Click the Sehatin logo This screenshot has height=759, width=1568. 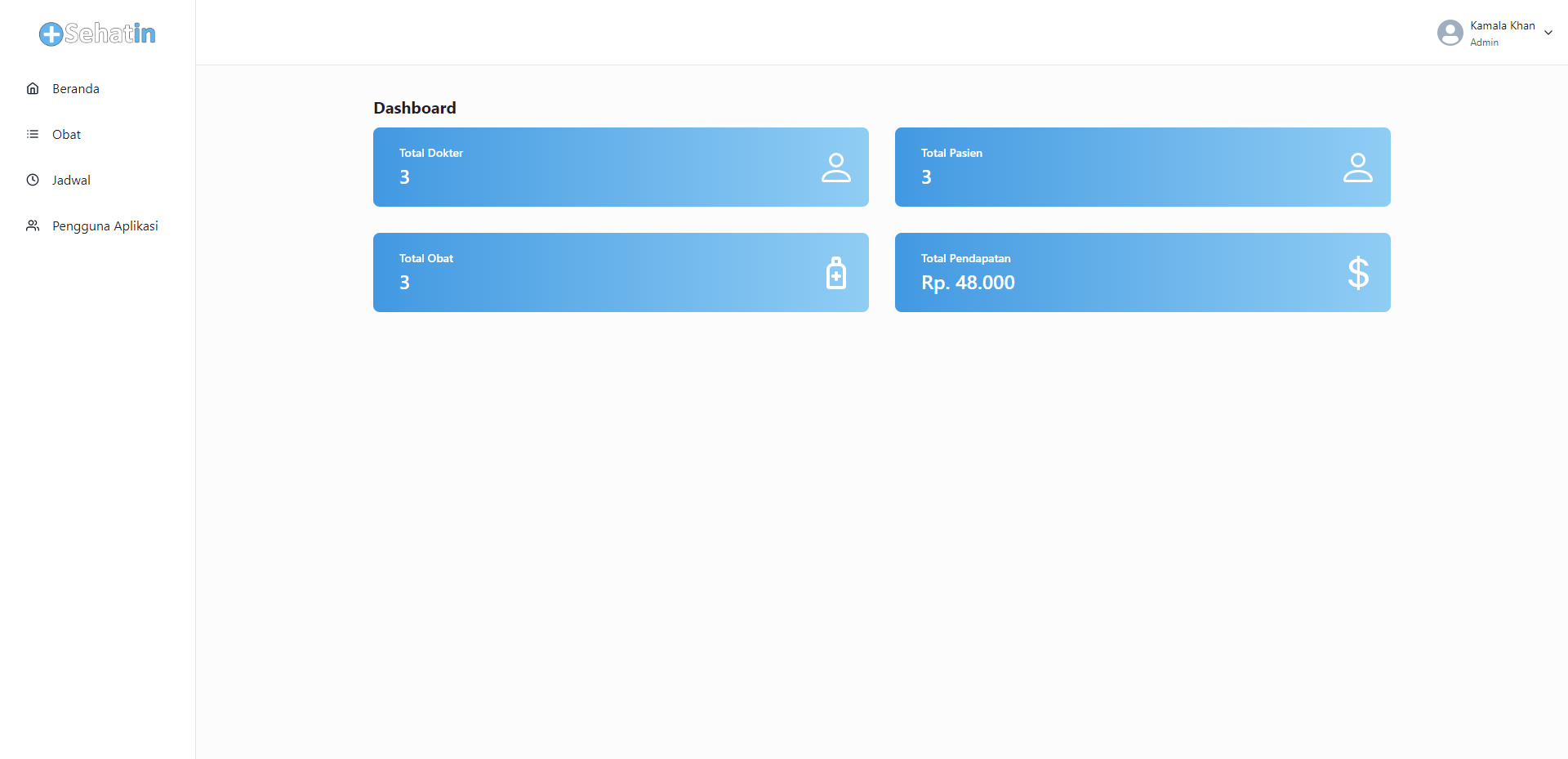[x=97, y=33]
